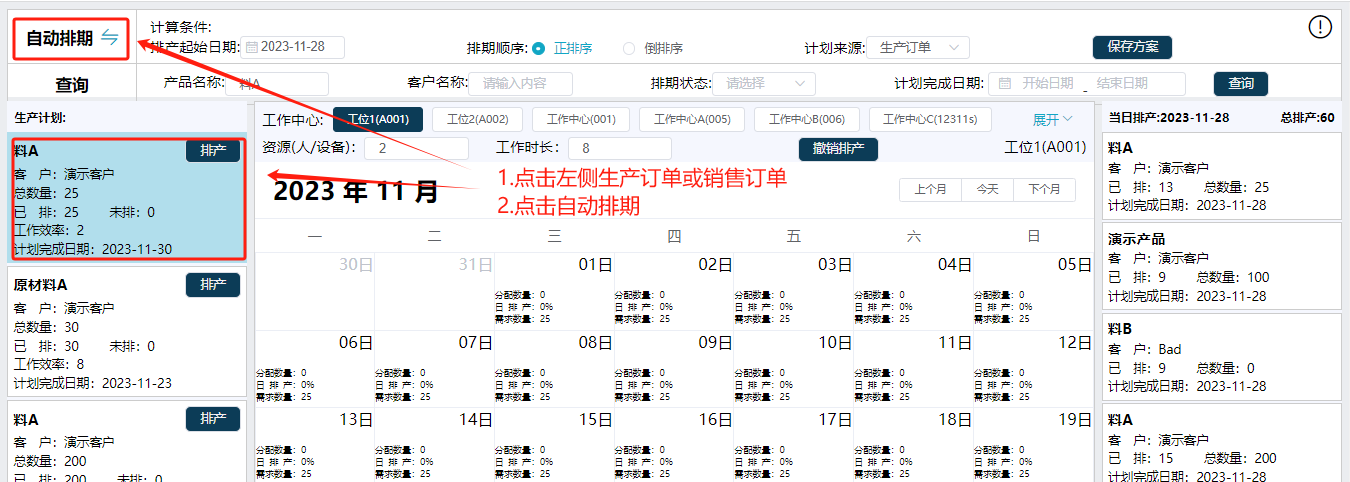Click calendar icon in 排产起始日期 field

tap(252, 47)
